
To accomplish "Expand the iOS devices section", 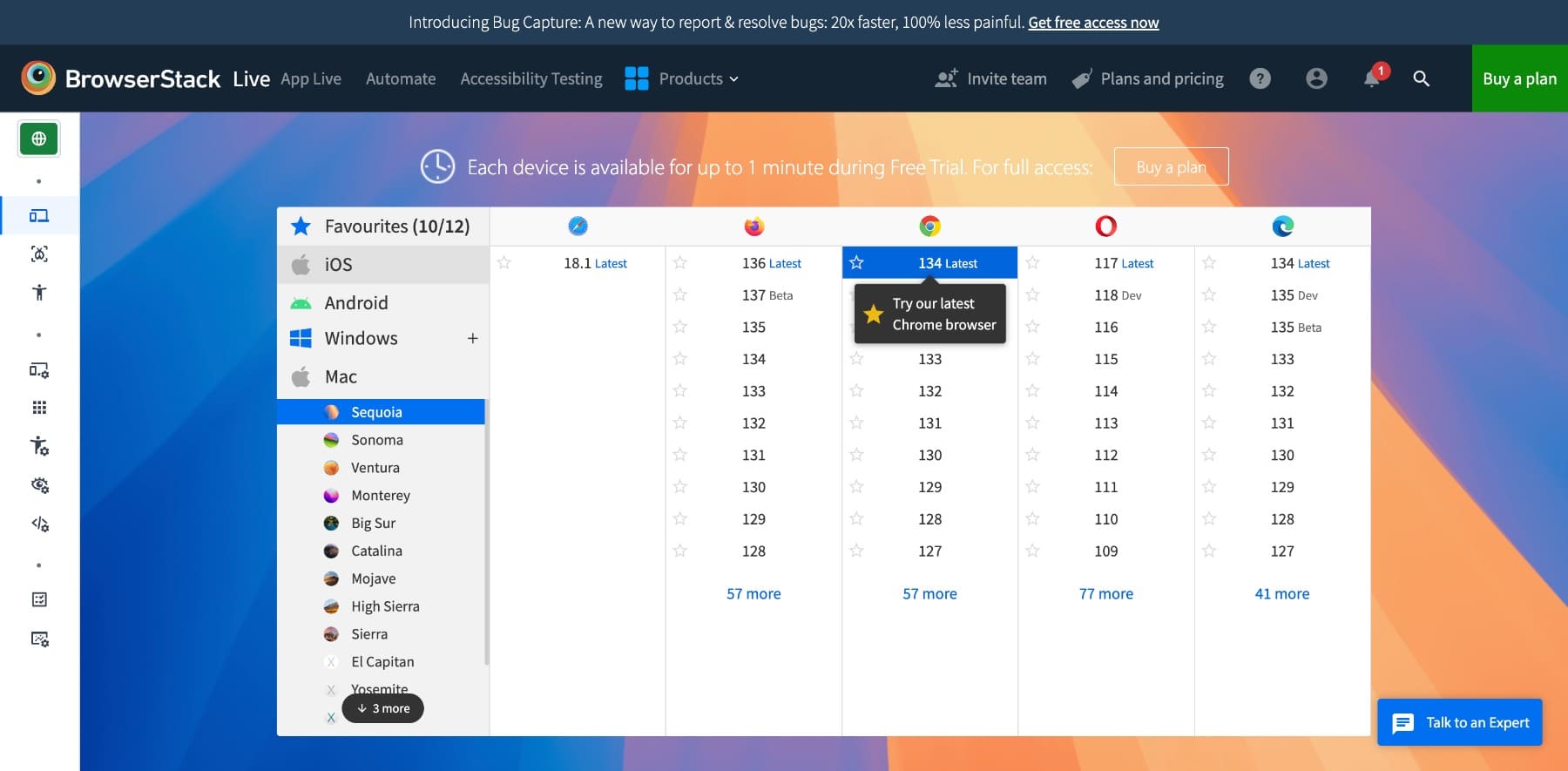I will coord(383,265).
